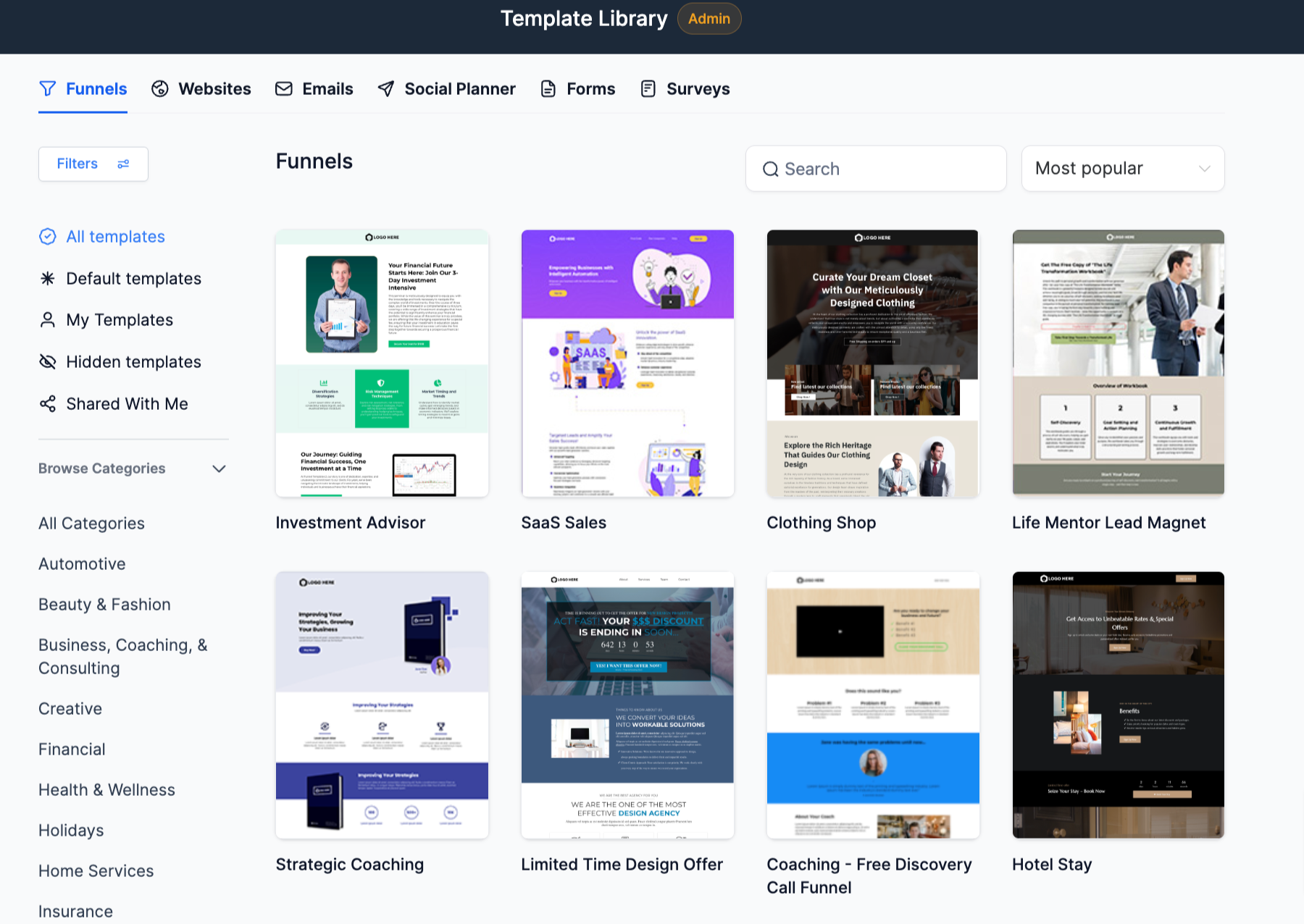Click the Browse Categories heading
The image size is (1304, 924).
click(101, 469)
